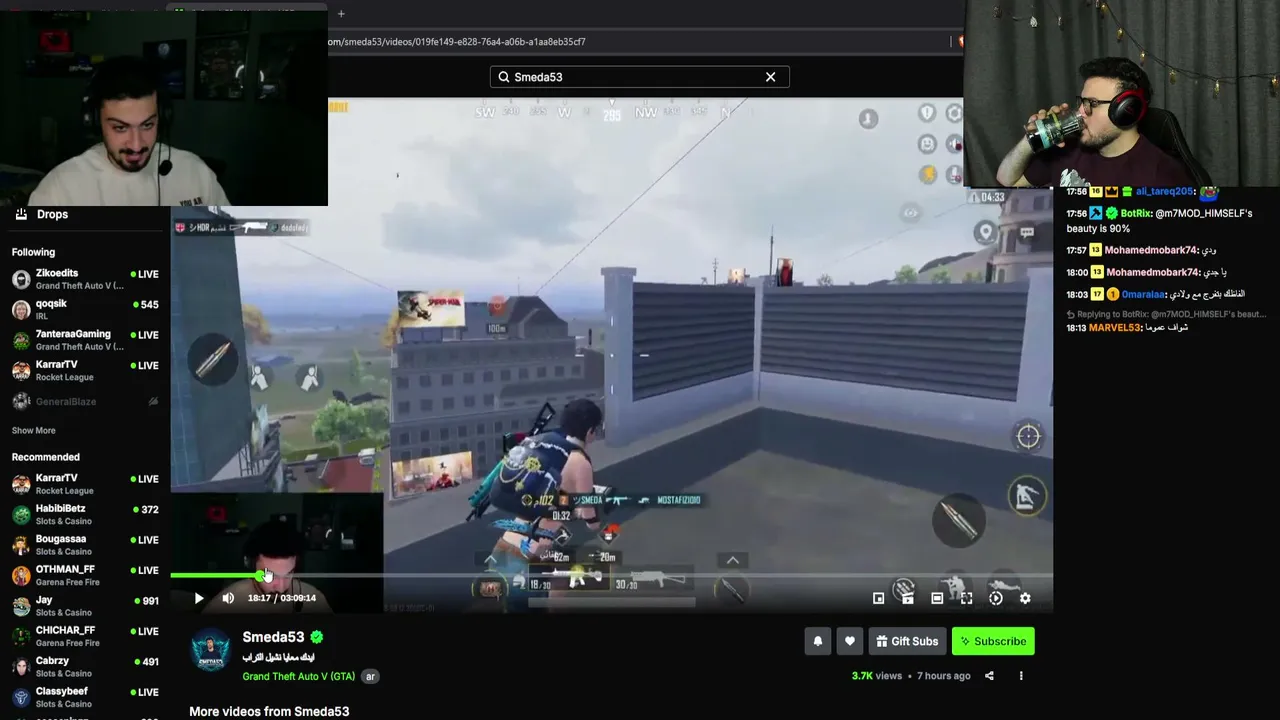
Task: Click MARVEL53 username in chat
Action: [x=1115, y=328]
